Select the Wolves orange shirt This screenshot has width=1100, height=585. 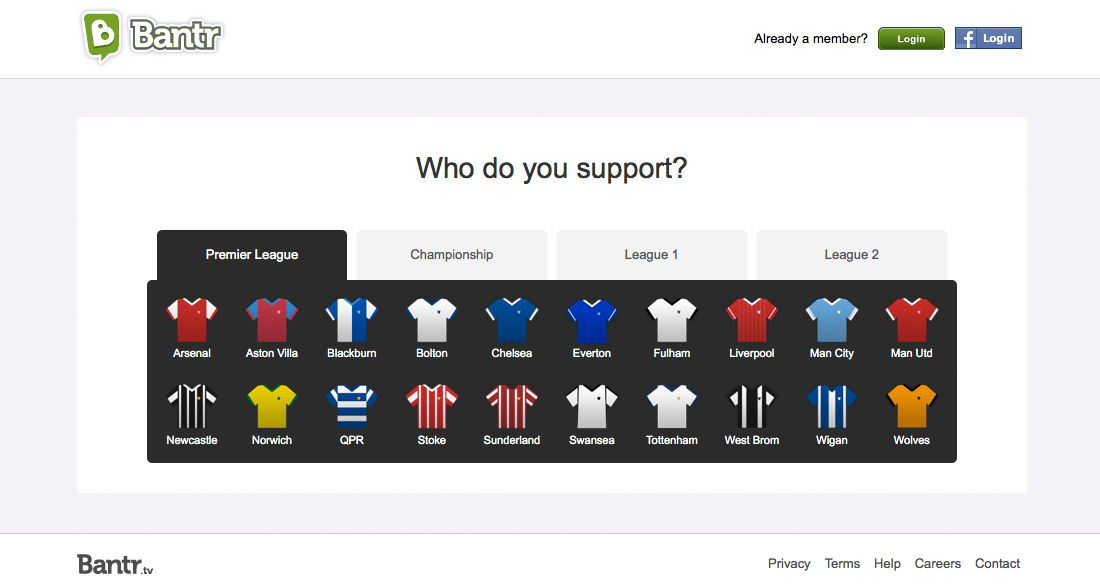(911, 406)
